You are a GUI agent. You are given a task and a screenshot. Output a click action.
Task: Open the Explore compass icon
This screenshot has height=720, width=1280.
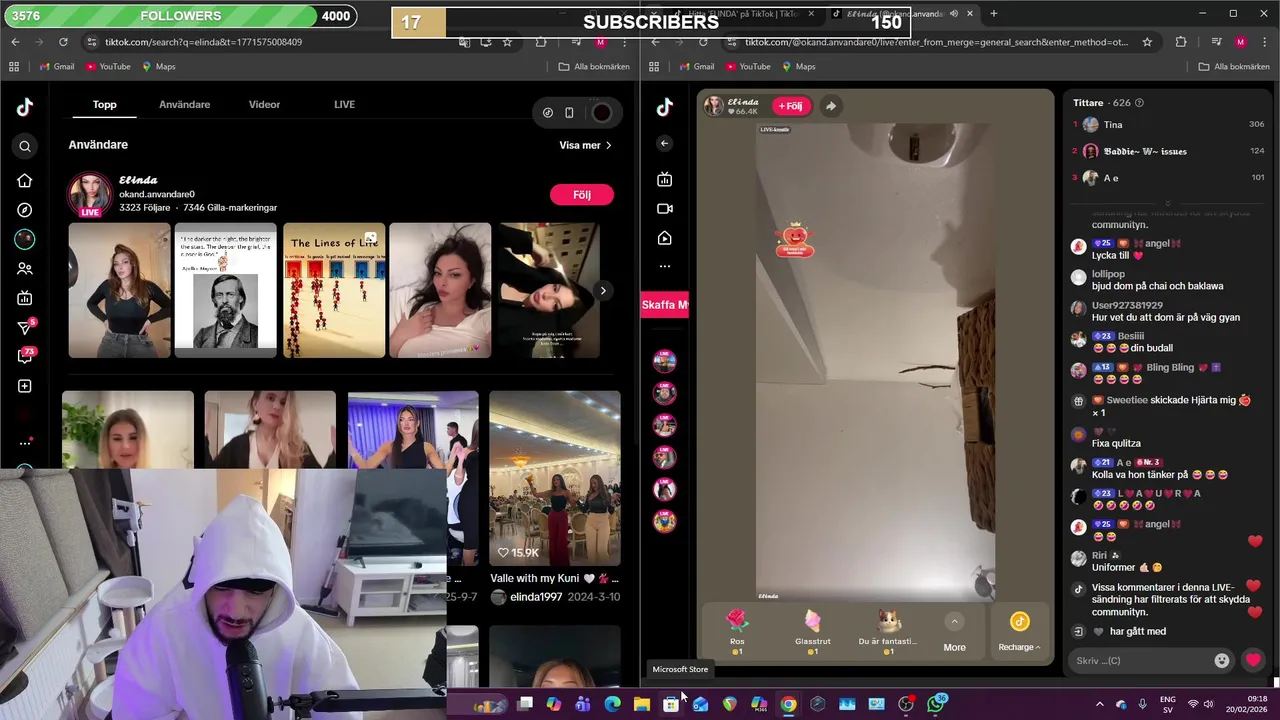[25, 210]
